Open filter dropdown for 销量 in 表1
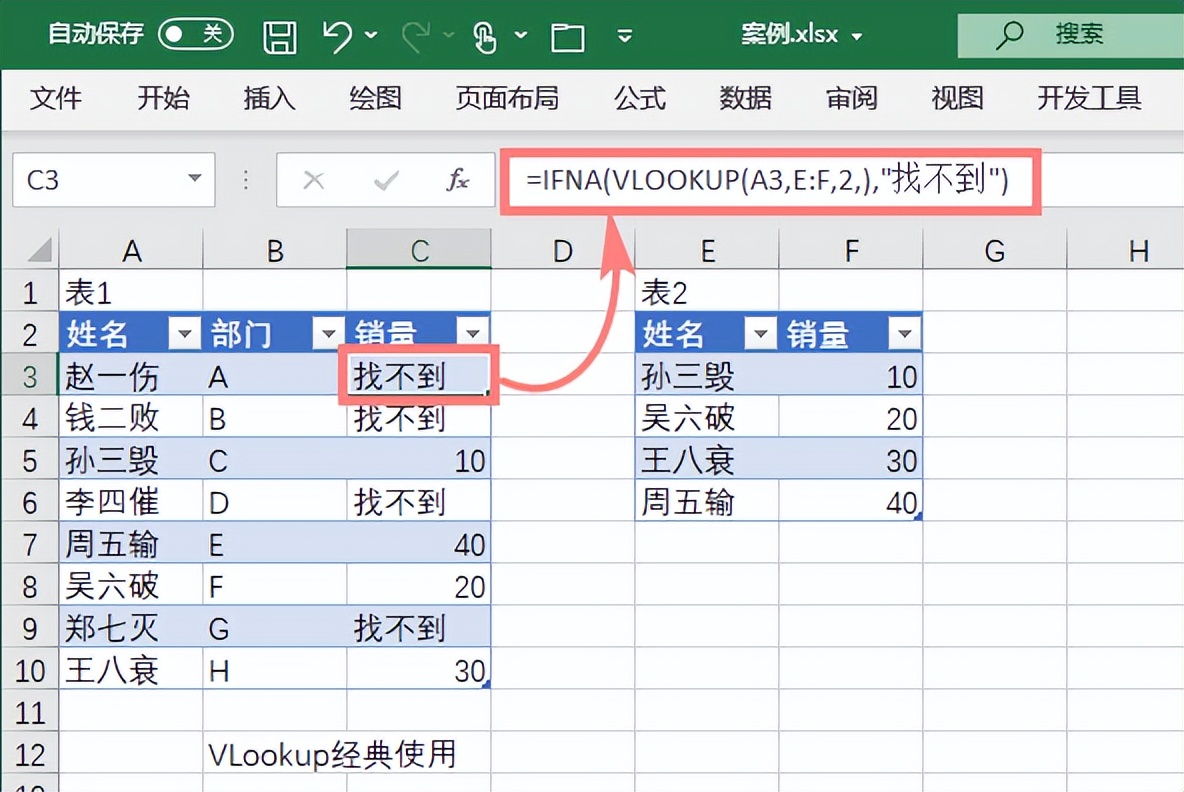 473,333
